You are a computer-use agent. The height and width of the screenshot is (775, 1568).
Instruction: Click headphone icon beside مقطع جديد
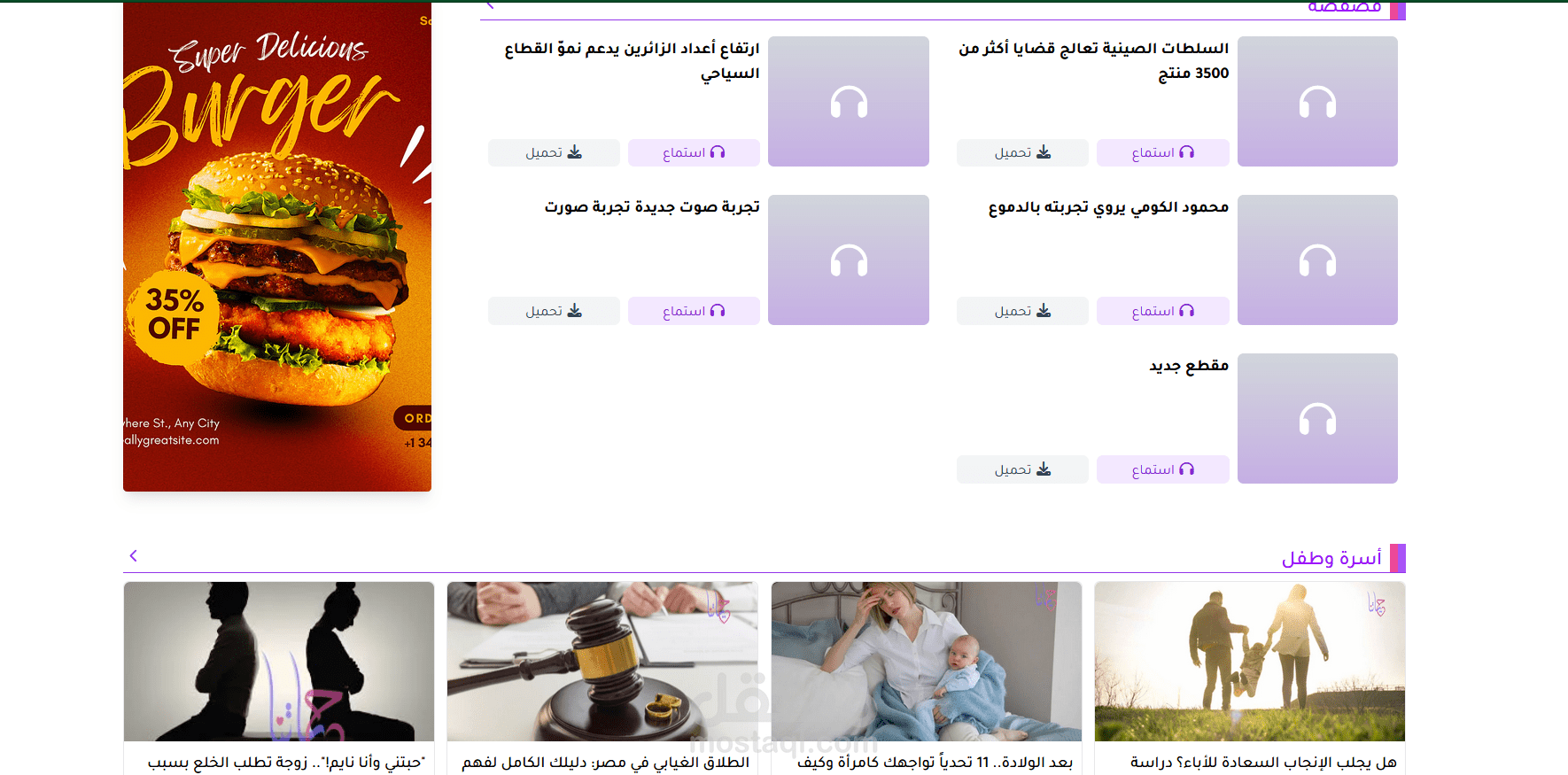pos(1317,418)
